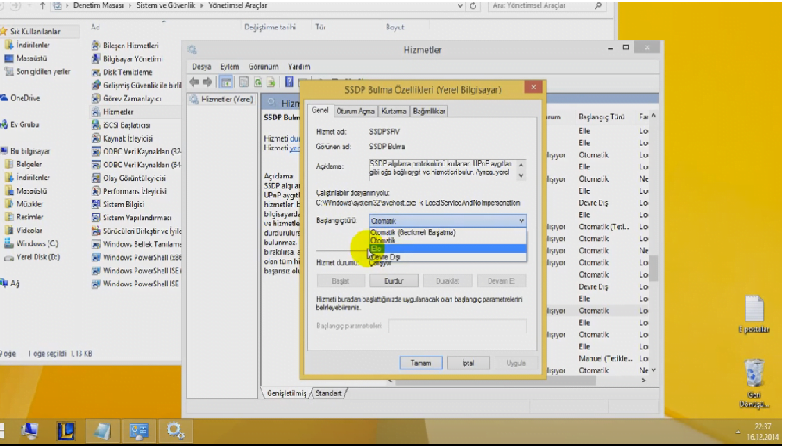Click the İptal button in the dialog
Image resolution: width=785 pixels, height=446 pixels.
click(x=465, y=361)
